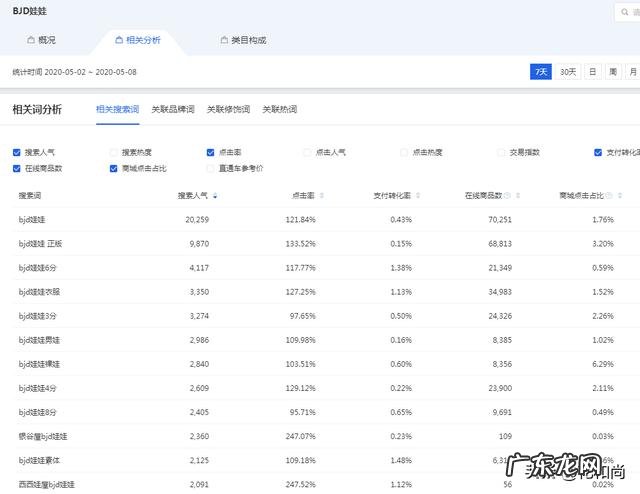This screenshot has width=640, height=494.
Task: Click the 247.07% click rate cell
Action: [x=300, y=436]
